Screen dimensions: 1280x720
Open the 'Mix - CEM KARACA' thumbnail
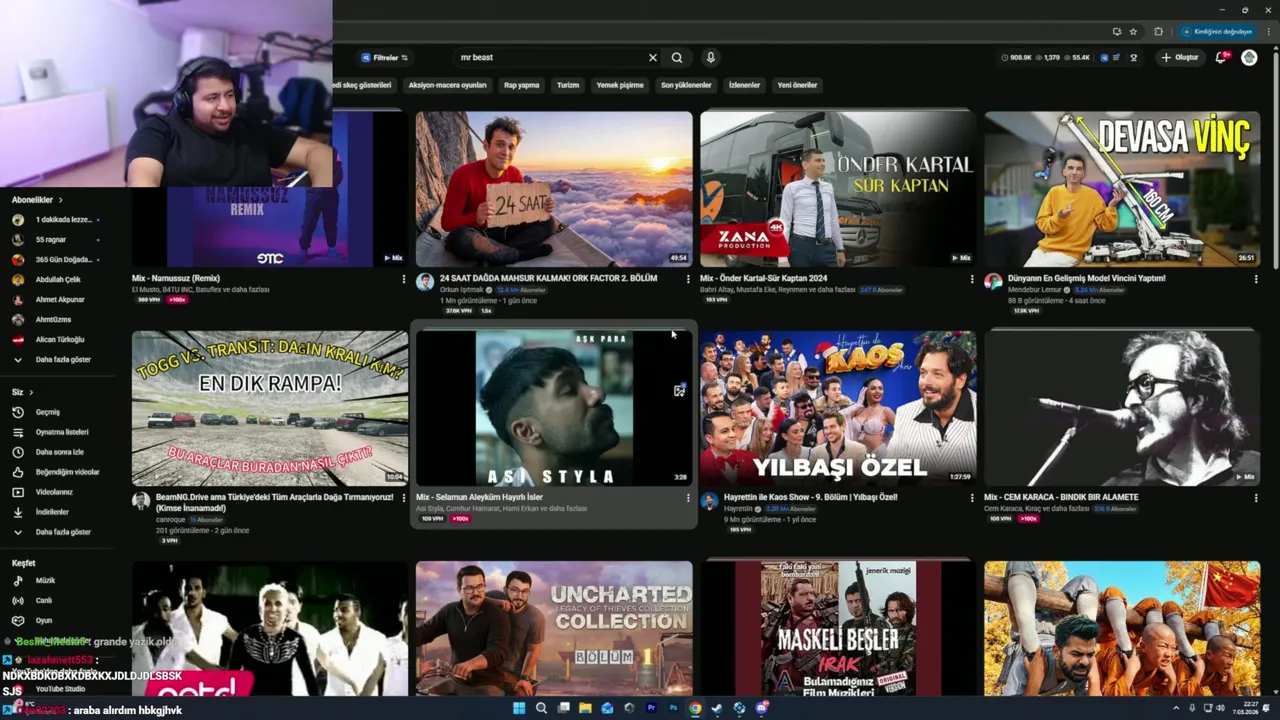pos(1122,408)
